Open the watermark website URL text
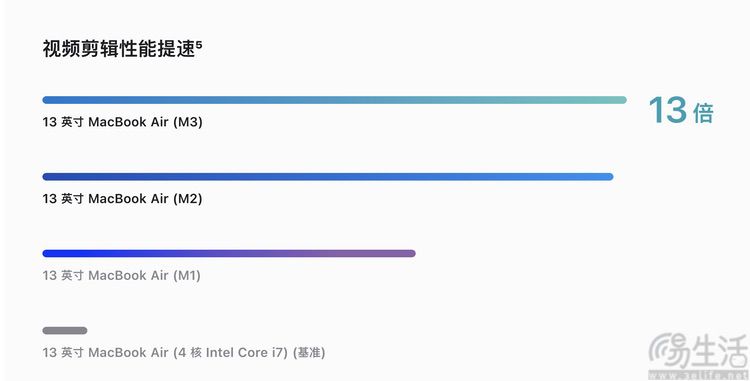Viewport: 750px width, 381px height. 698,376
